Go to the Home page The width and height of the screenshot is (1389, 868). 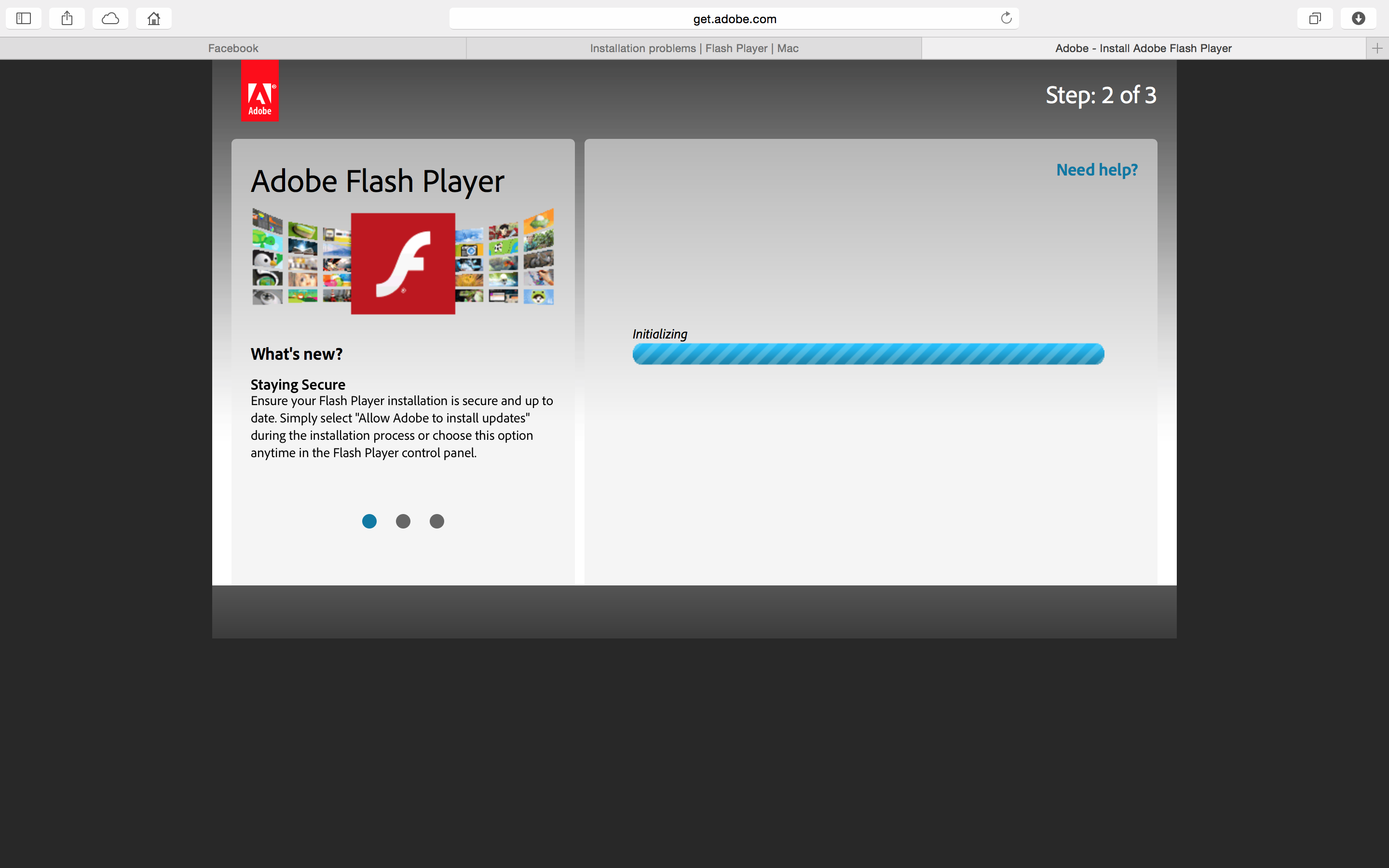[154, 18]
